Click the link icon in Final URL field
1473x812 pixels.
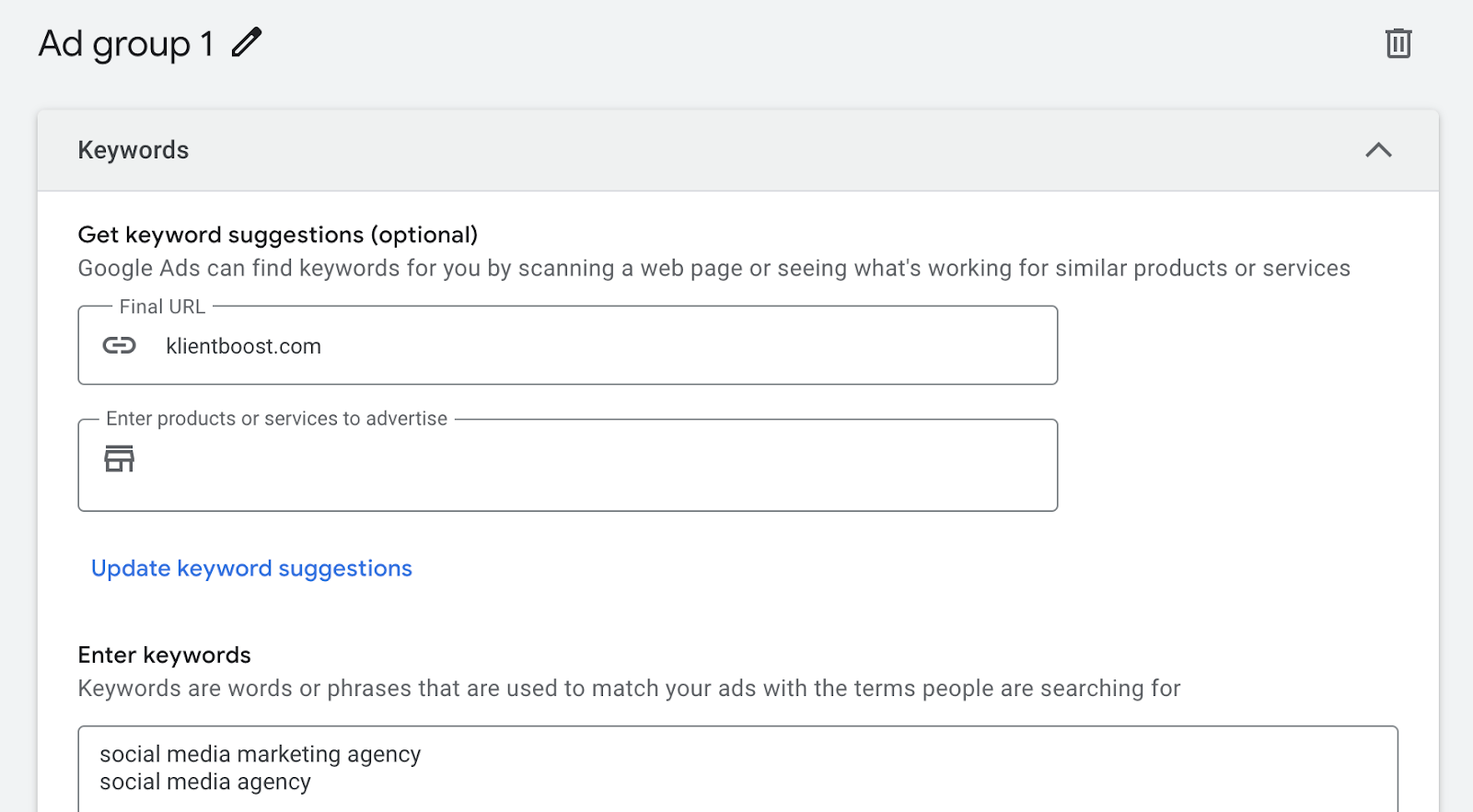(x=119, y=345)
